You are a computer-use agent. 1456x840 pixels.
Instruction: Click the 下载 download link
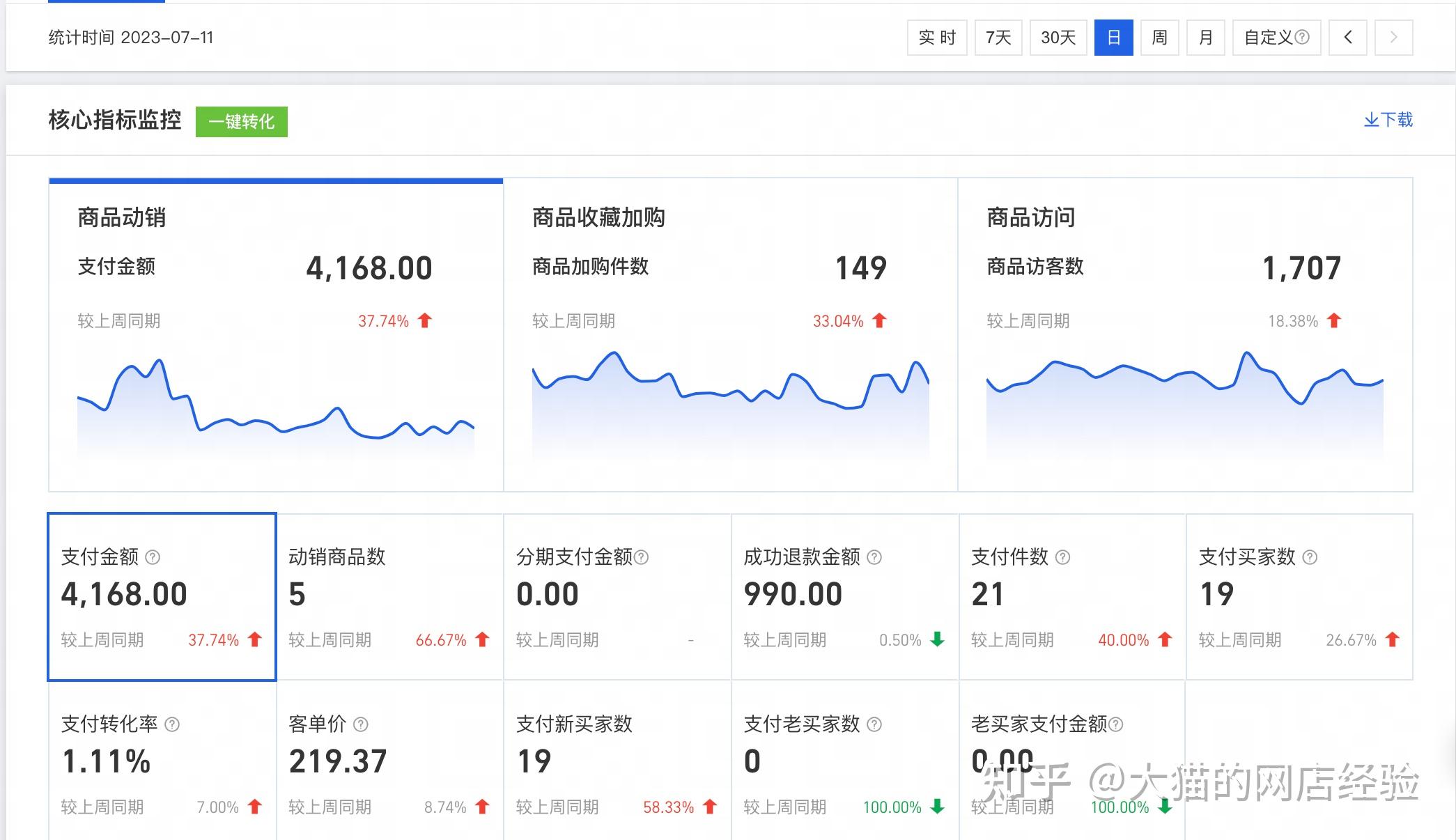point(1388,120)
